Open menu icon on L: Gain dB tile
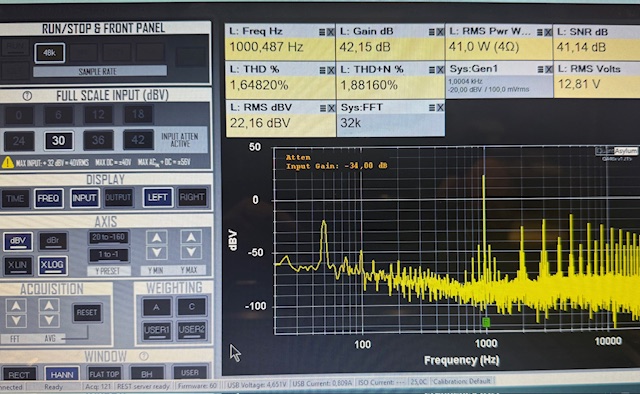 (x=432, y=32)
